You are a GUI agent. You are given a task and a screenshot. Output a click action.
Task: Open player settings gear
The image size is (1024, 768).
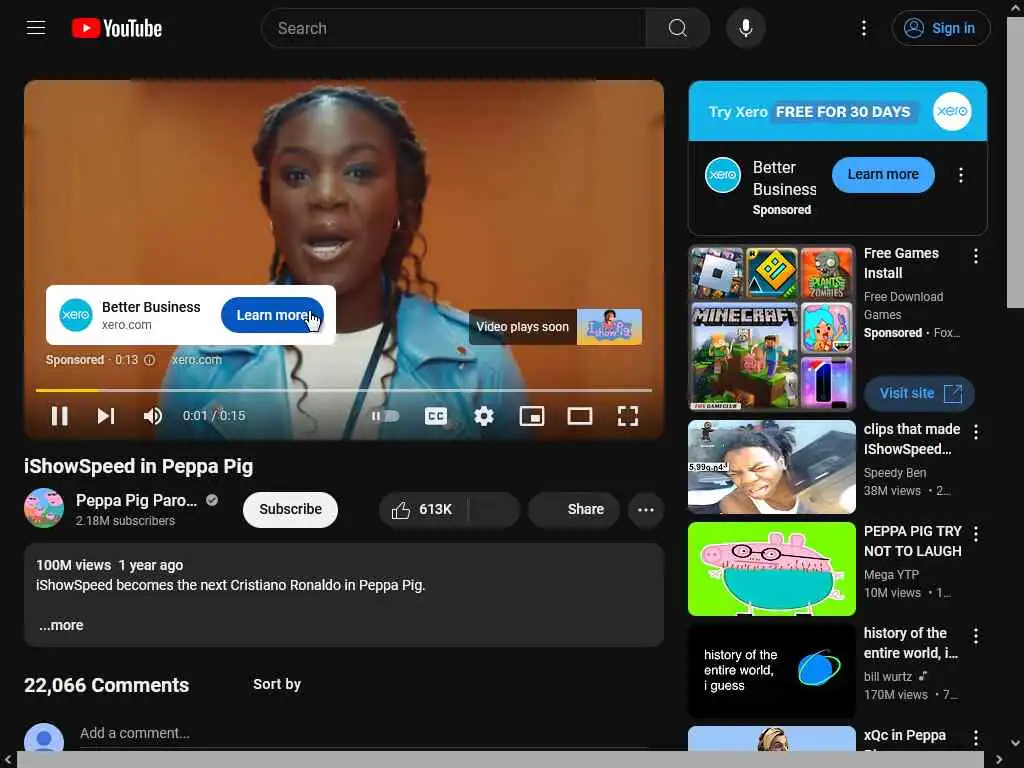(483, 416)
